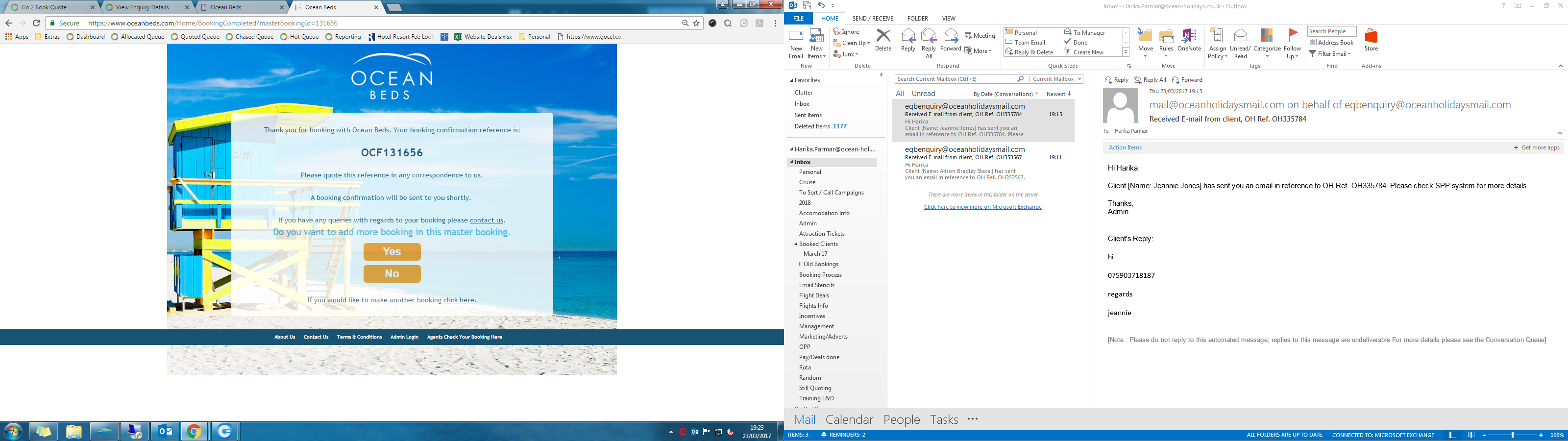Reply with a Meeting request
This screenshot has height=441, width=1568.
point(980,36)
